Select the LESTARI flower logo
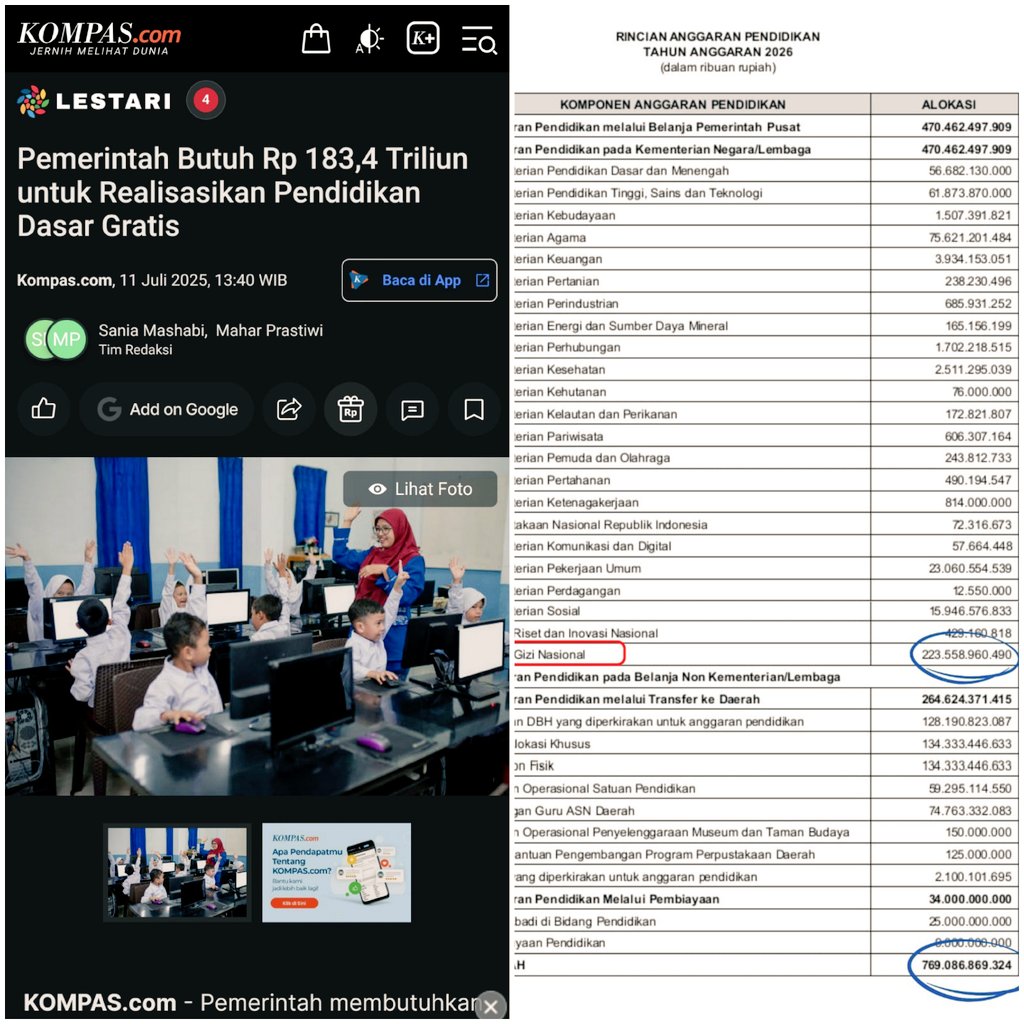 click(x=33, y=99)
